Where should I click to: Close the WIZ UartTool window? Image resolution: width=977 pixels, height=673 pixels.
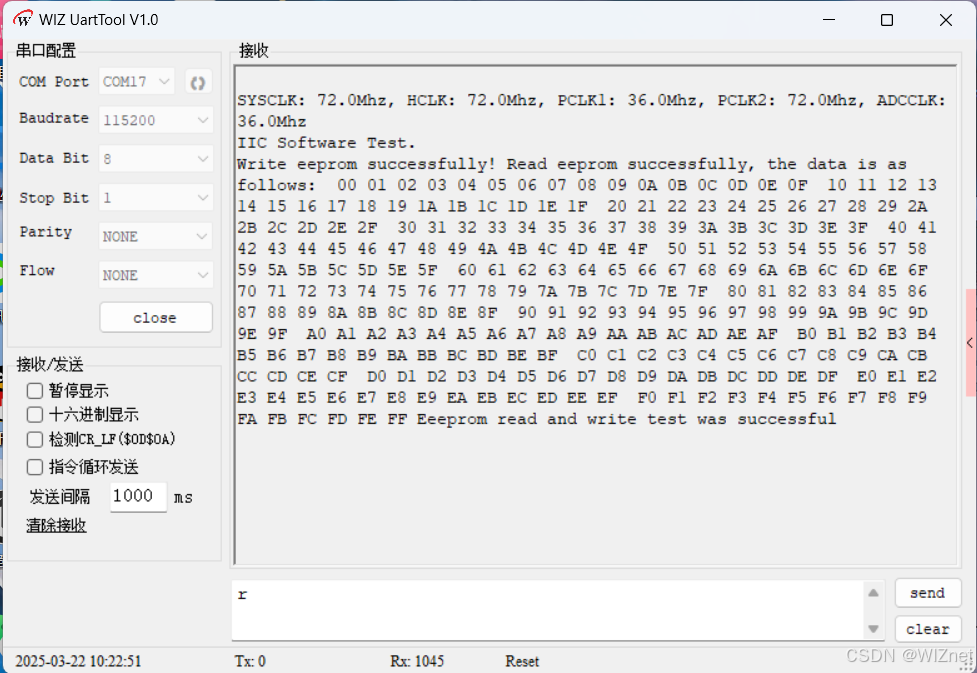click(946, 20)
